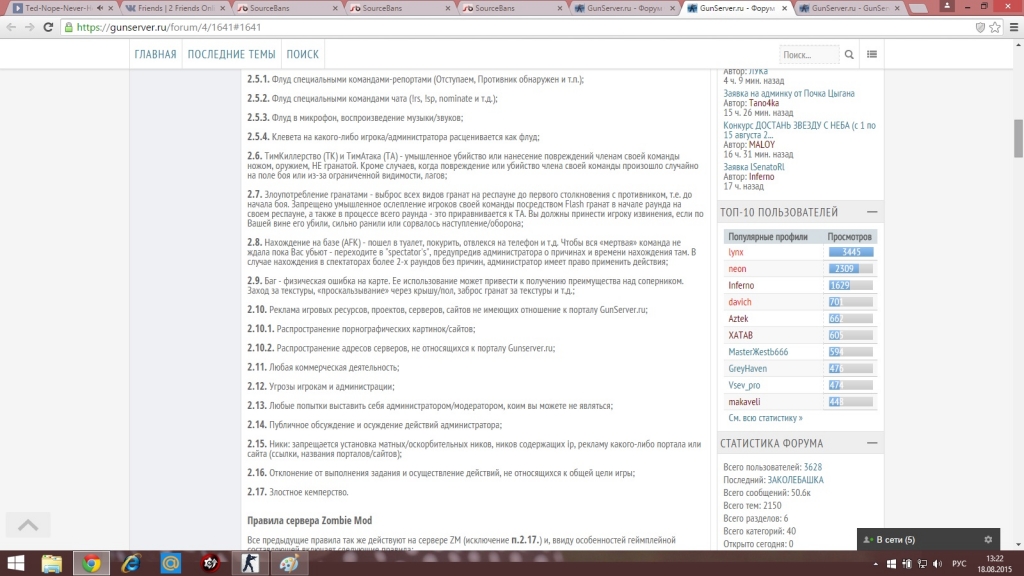
Task: Launch Counter-Strike from the taskbar
Action: click(249, 563)
